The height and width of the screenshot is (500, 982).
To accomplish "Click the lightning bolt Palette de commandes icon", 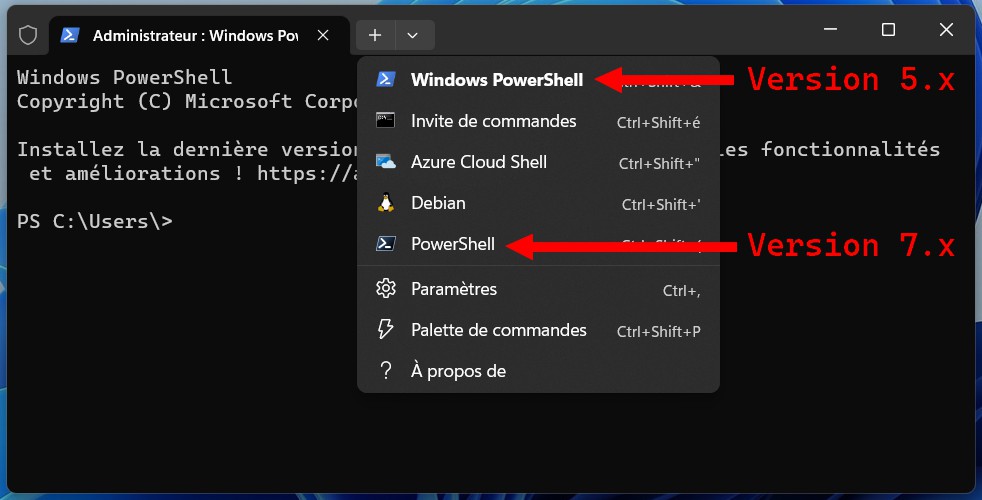I will (385, 330).
